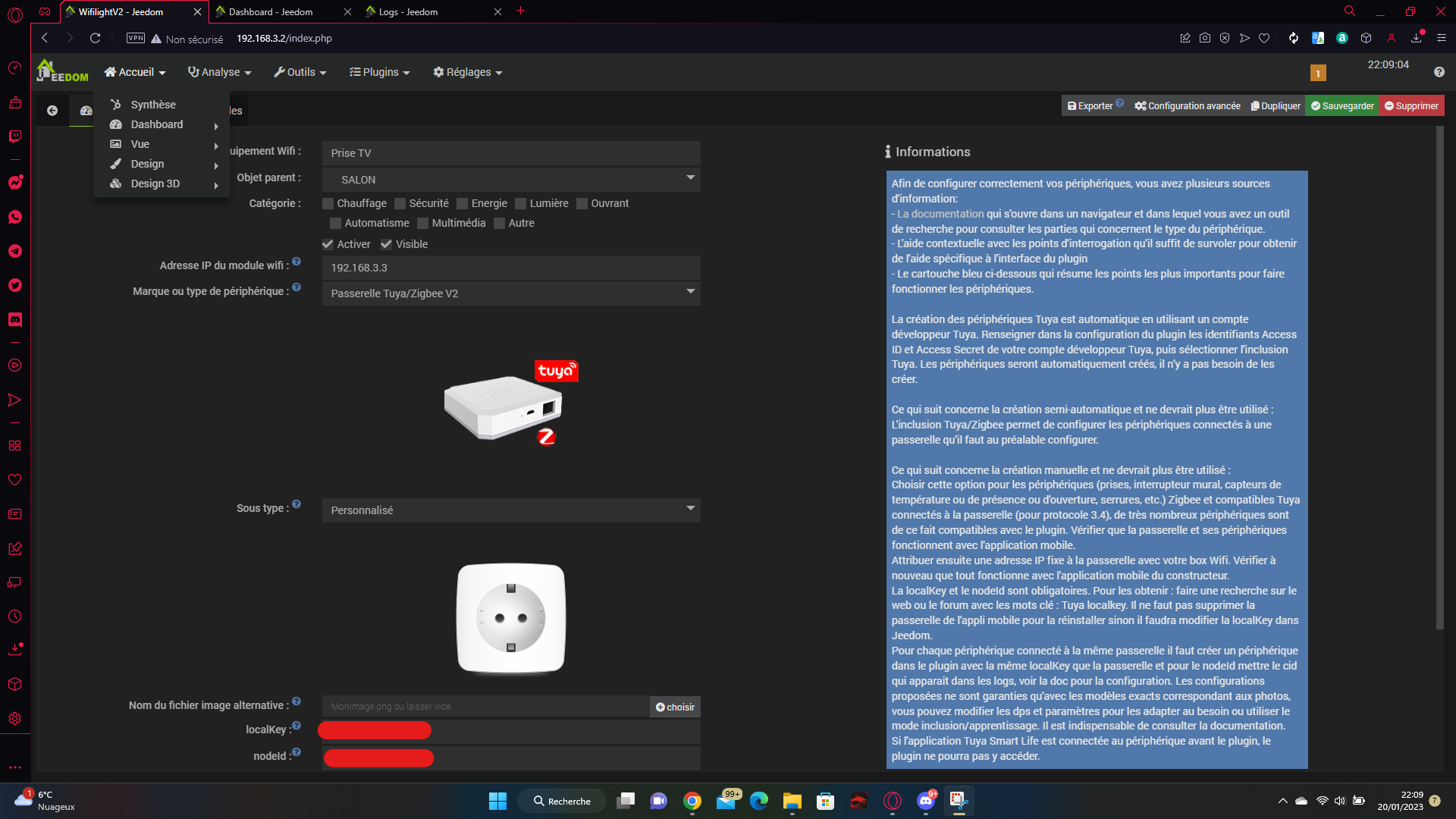Open La documentation link
The height and width of the screenshot is (819, 1456).
click(x=940, y=214)
